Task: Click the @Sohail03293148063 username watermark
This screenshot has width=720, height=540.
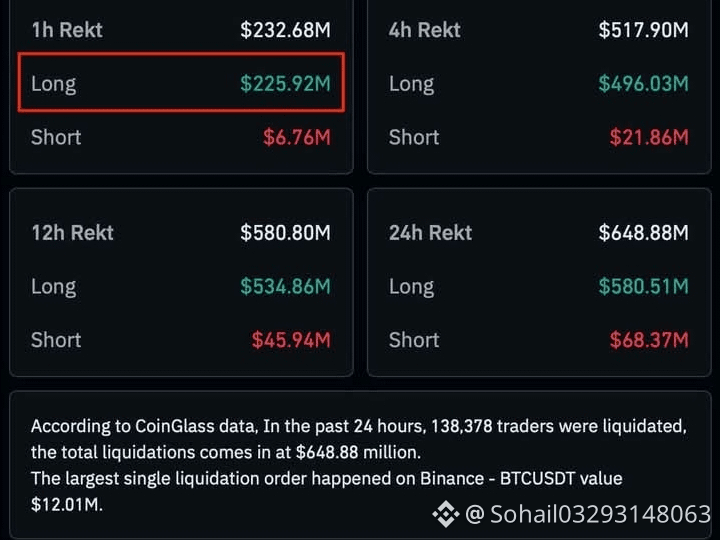Action: (x=588, y=514)
